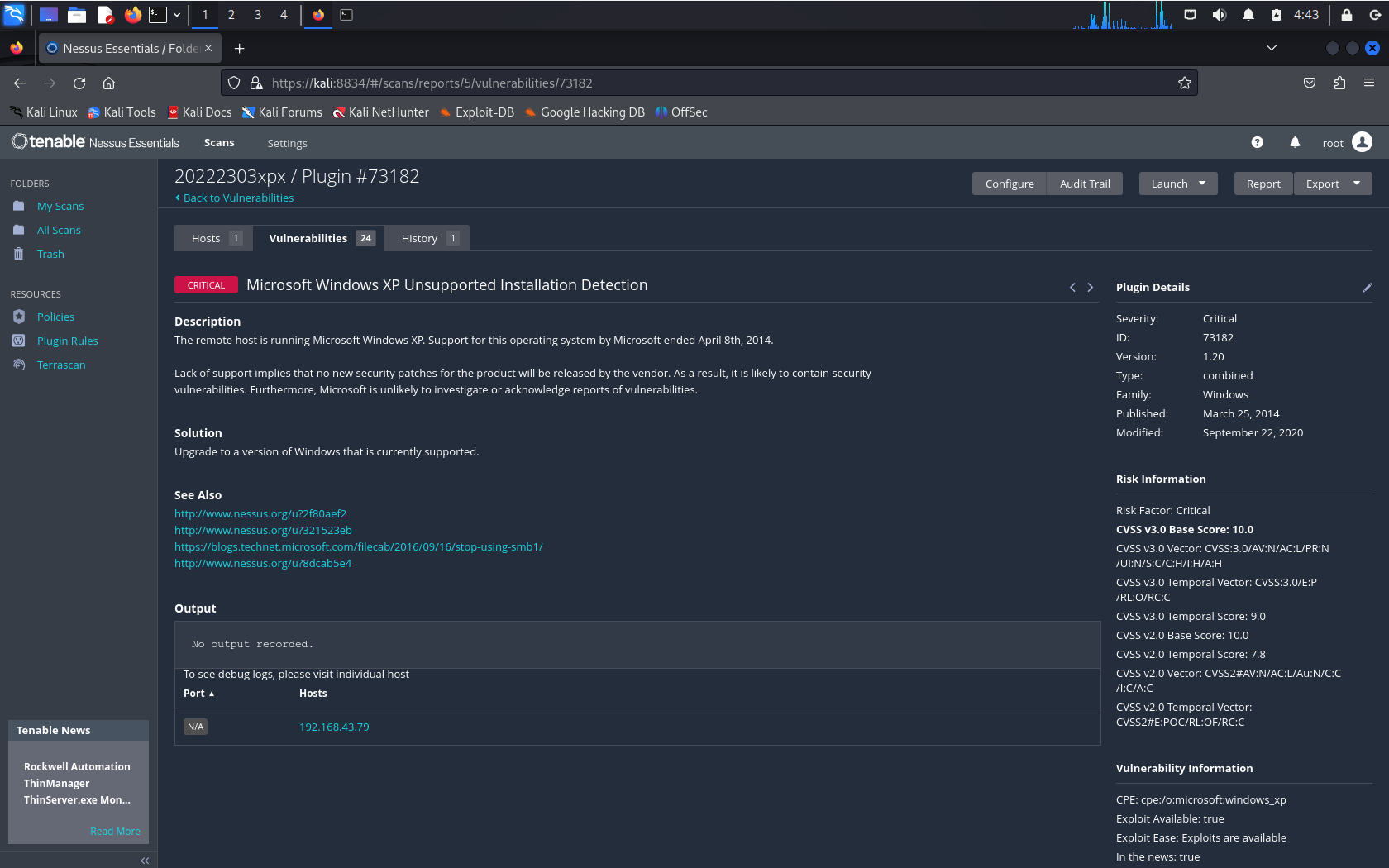
Task: Open the Kali Tools bookmark
Action: click(122, 112)
